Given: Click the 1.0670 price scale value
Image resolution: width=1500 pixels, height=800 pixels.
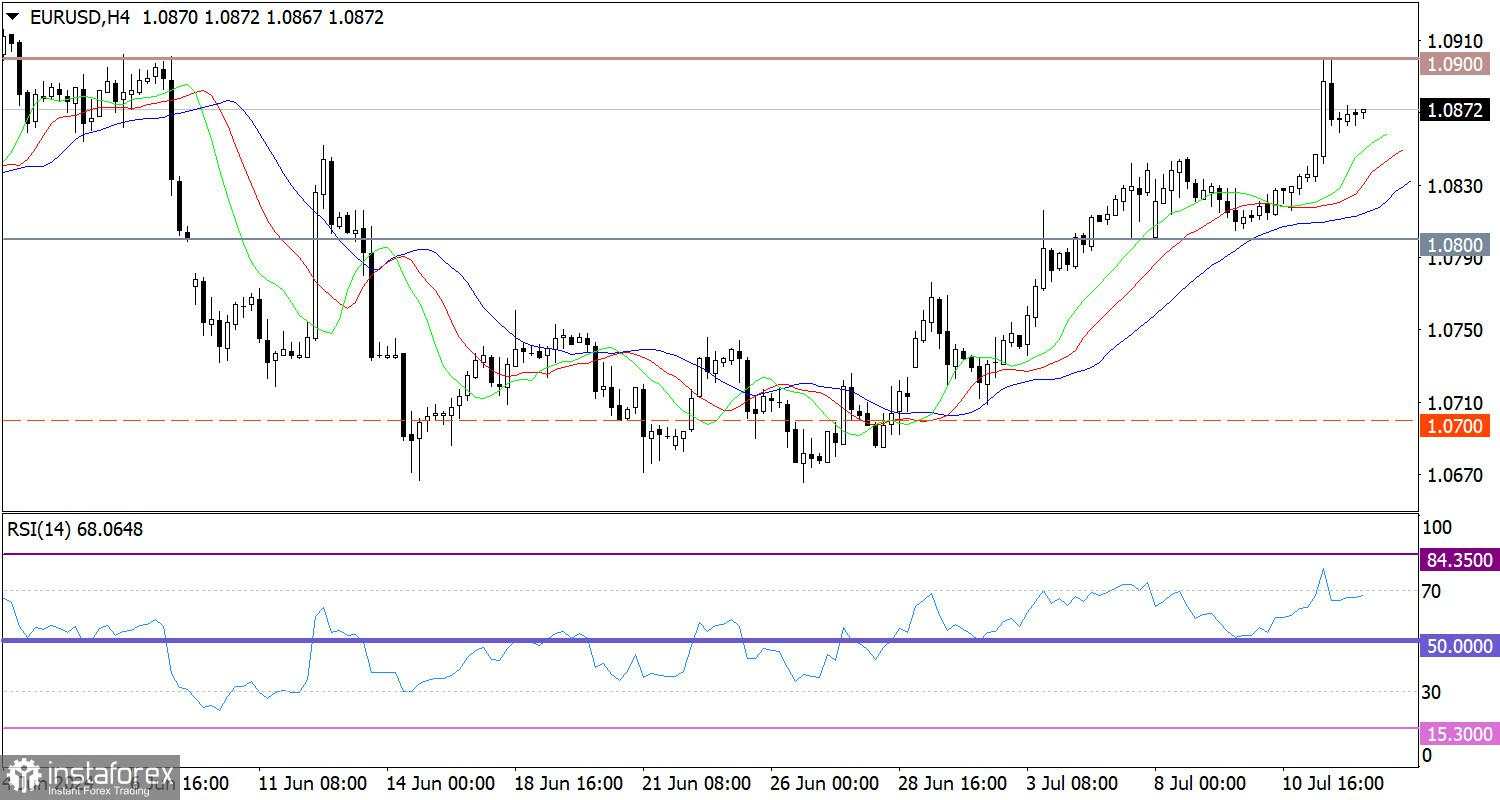Looking at the screenshot, I should coord(1456,475).
